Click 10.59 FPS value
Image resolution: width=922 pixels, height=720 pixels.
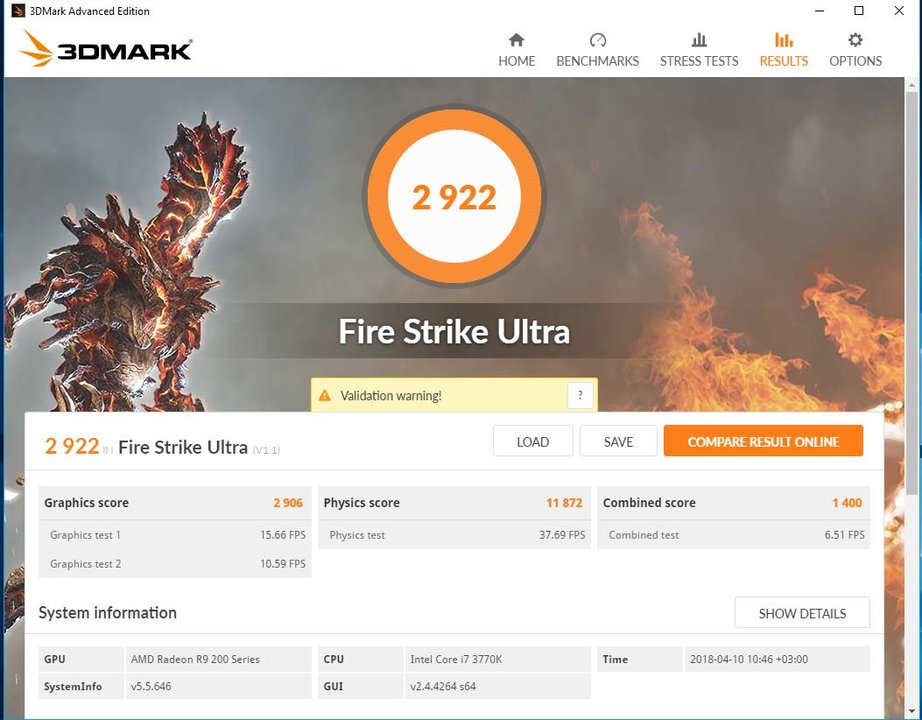coord(283,564)
